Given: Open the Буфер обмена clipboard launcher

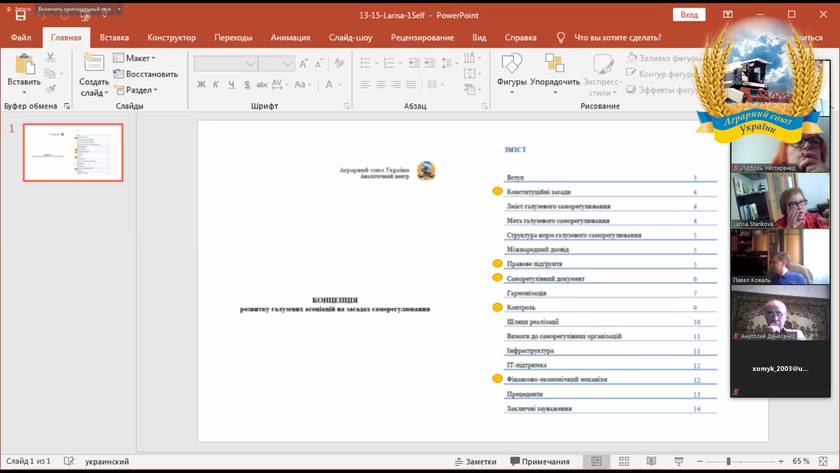Looking at the screenshot, I should click(67, 106).
